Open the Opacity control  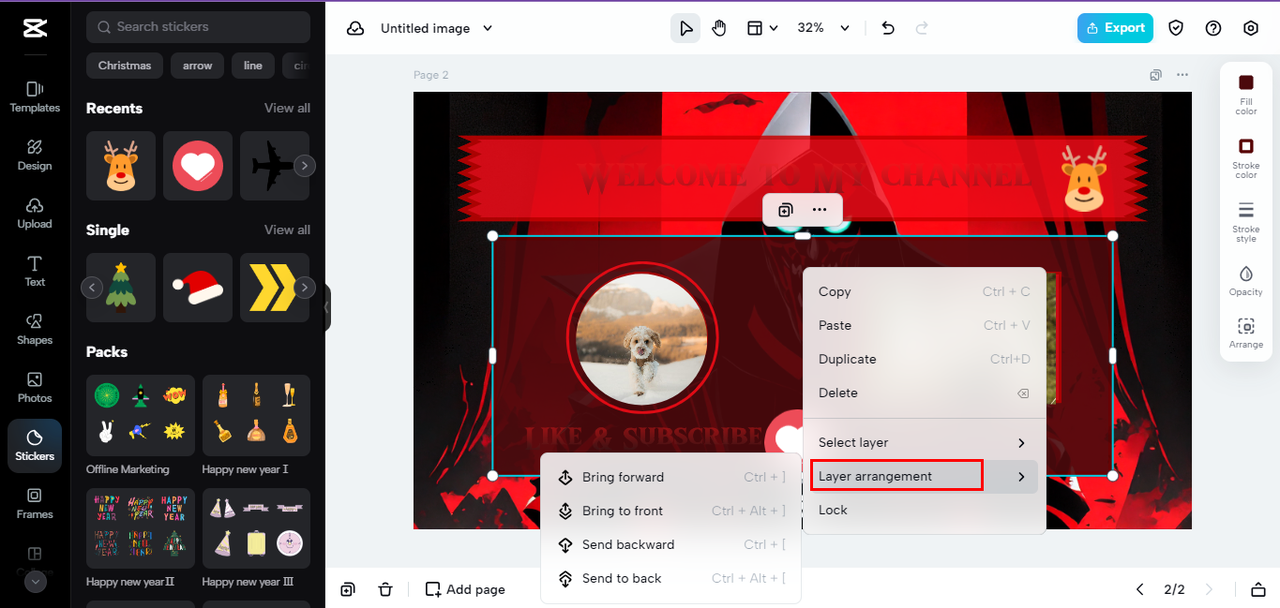1246,280
